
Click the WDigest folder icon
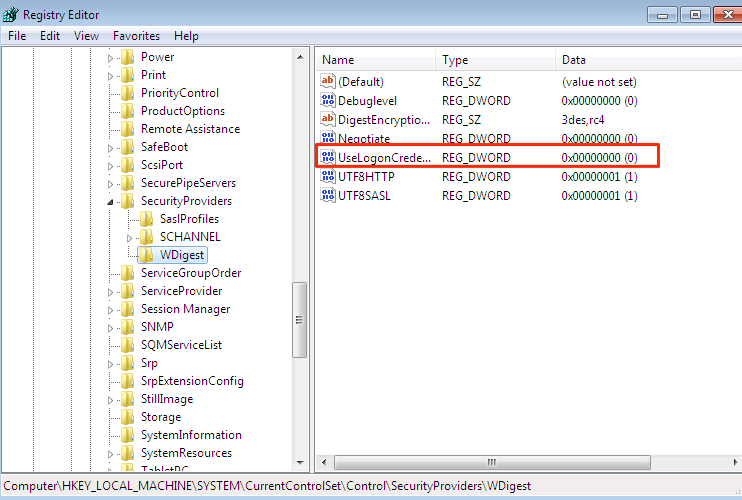(x=146, y=255)
